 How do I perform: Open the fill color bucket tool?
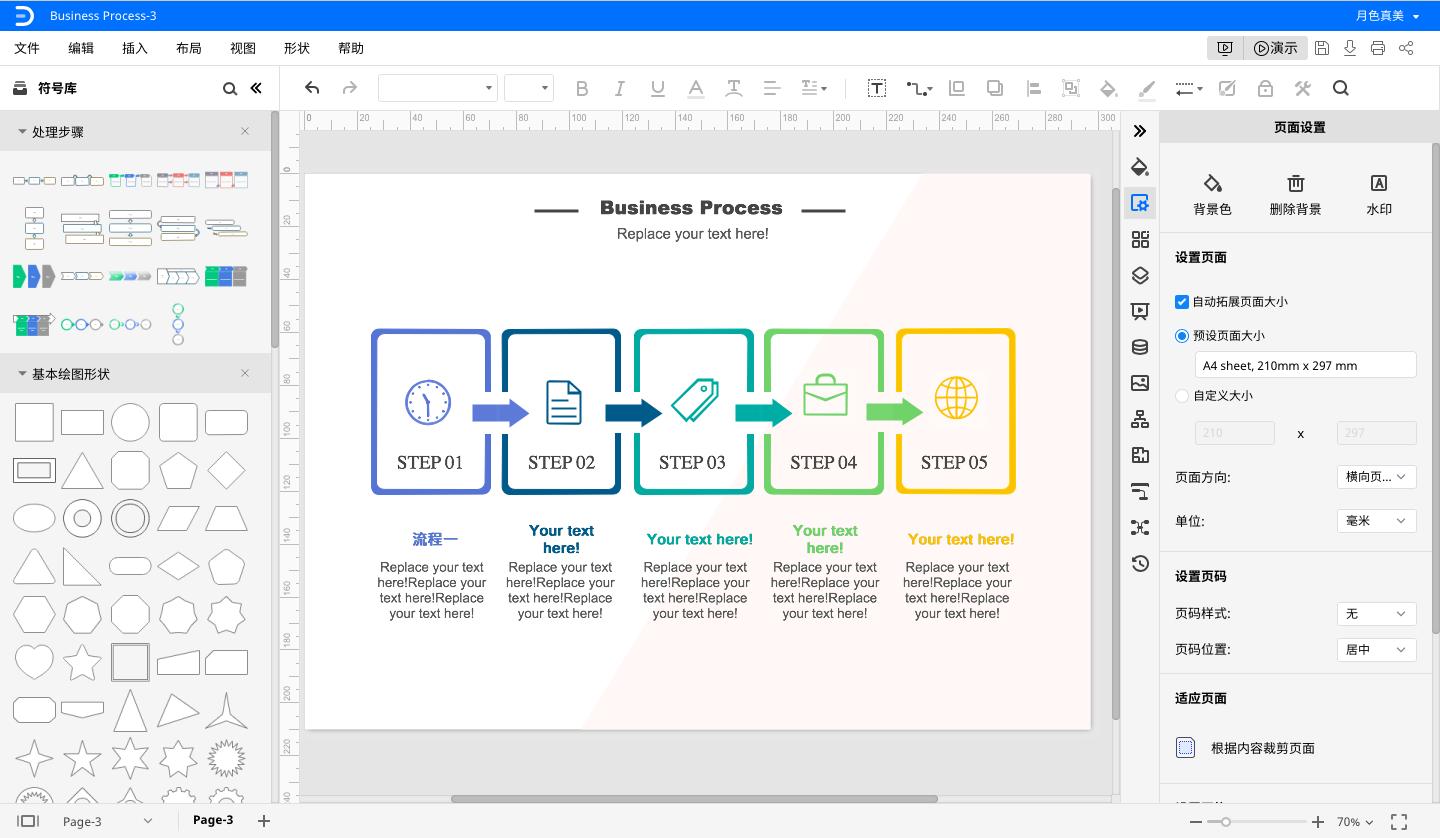1108,88
